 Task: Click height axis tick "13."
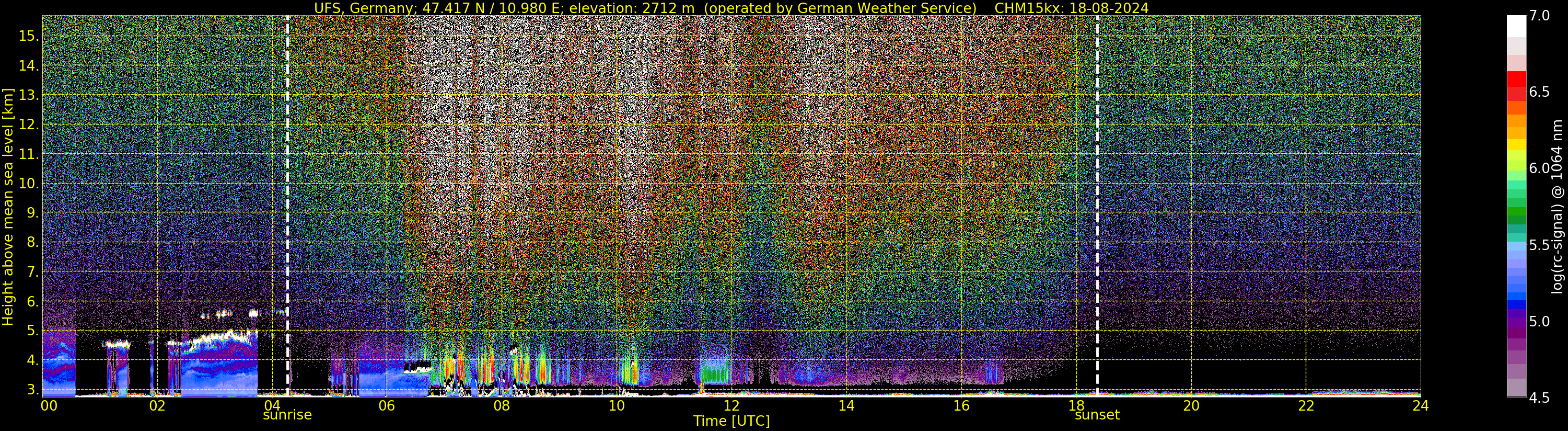[x=29, y=95]
